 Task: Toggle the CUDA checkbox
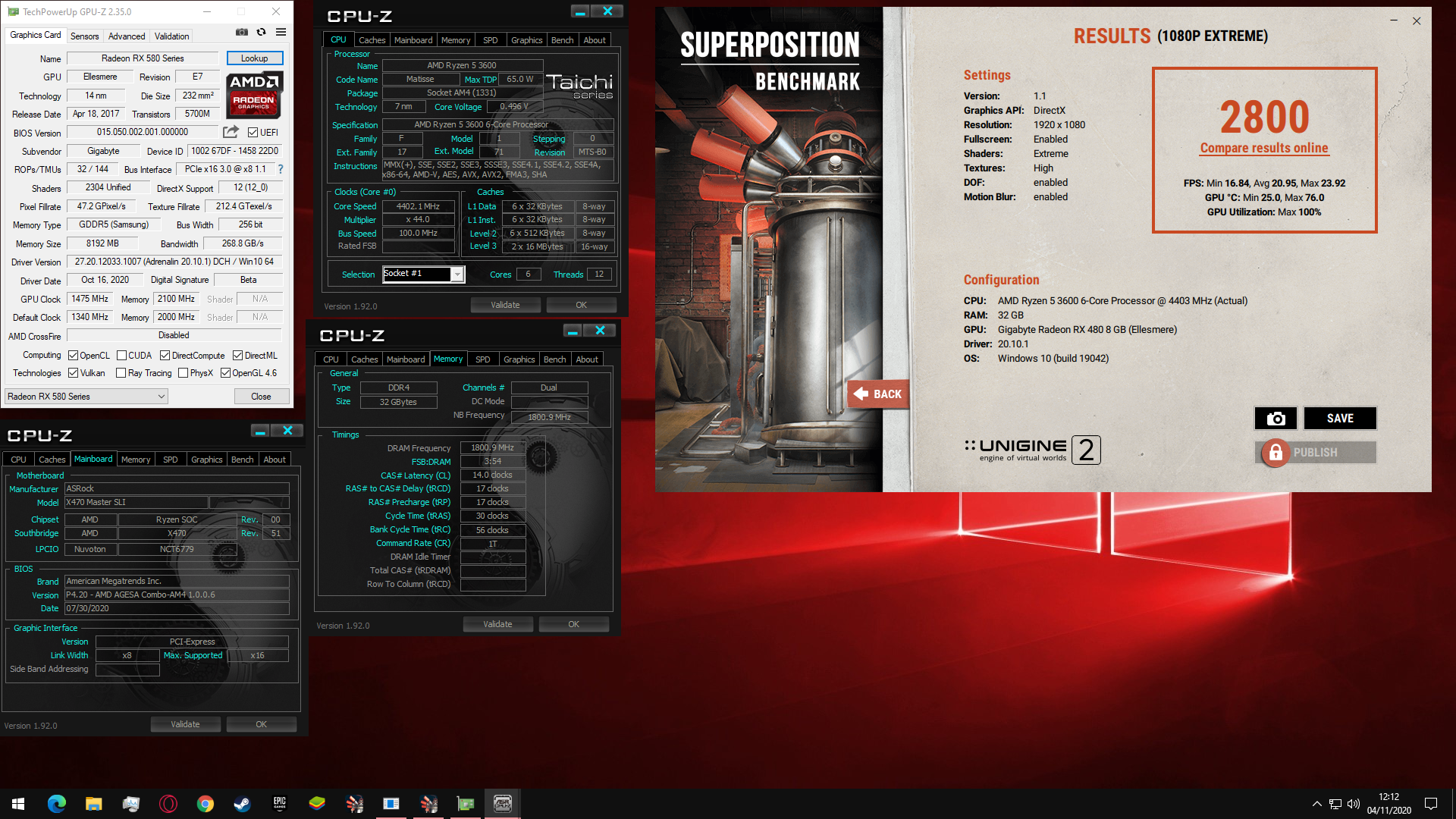coord(121,356)
